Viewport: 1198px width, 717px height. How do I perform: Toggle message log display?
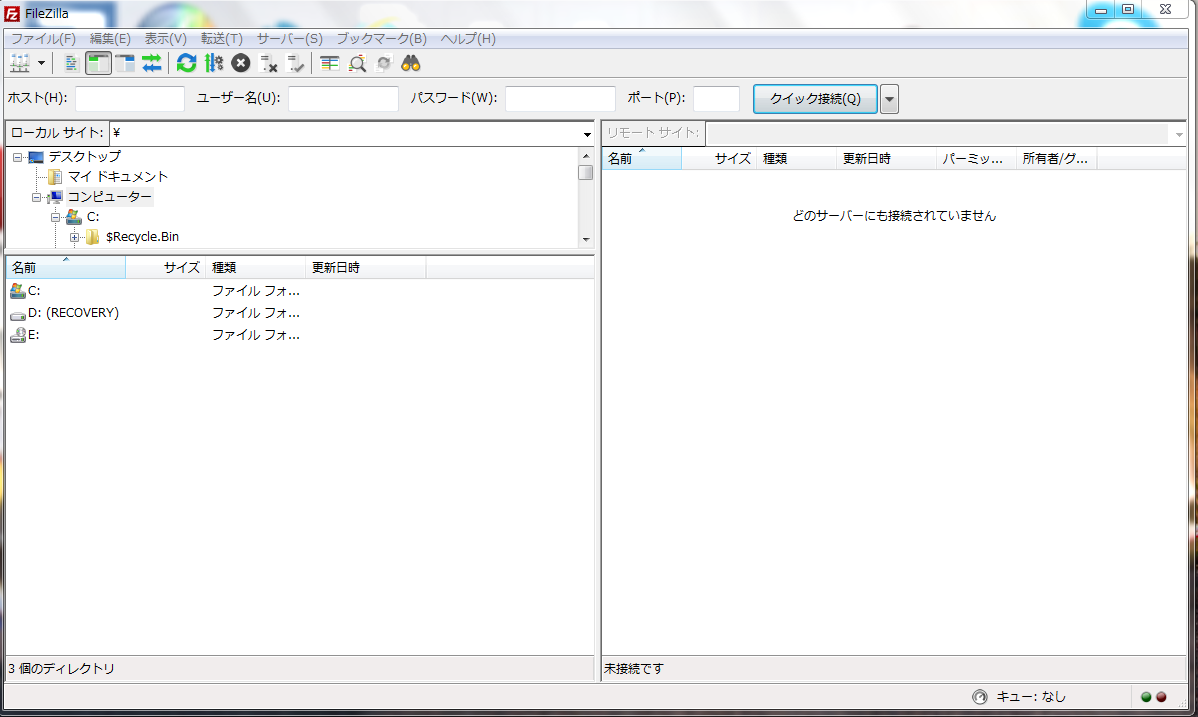point(71,64)
